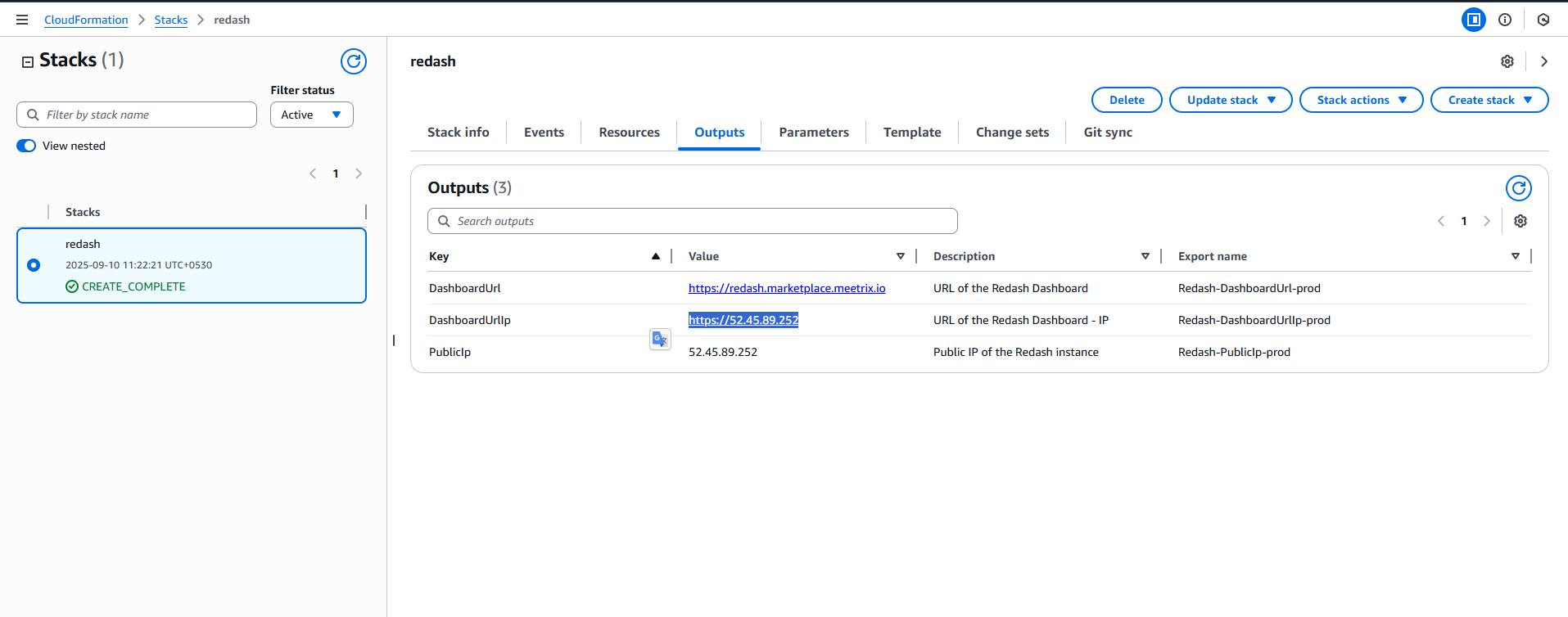This screenshot has height=617, width=1568.
Task: Open the hexagon settings icon
Action: pyautogui.click(x=1543, y=20)
